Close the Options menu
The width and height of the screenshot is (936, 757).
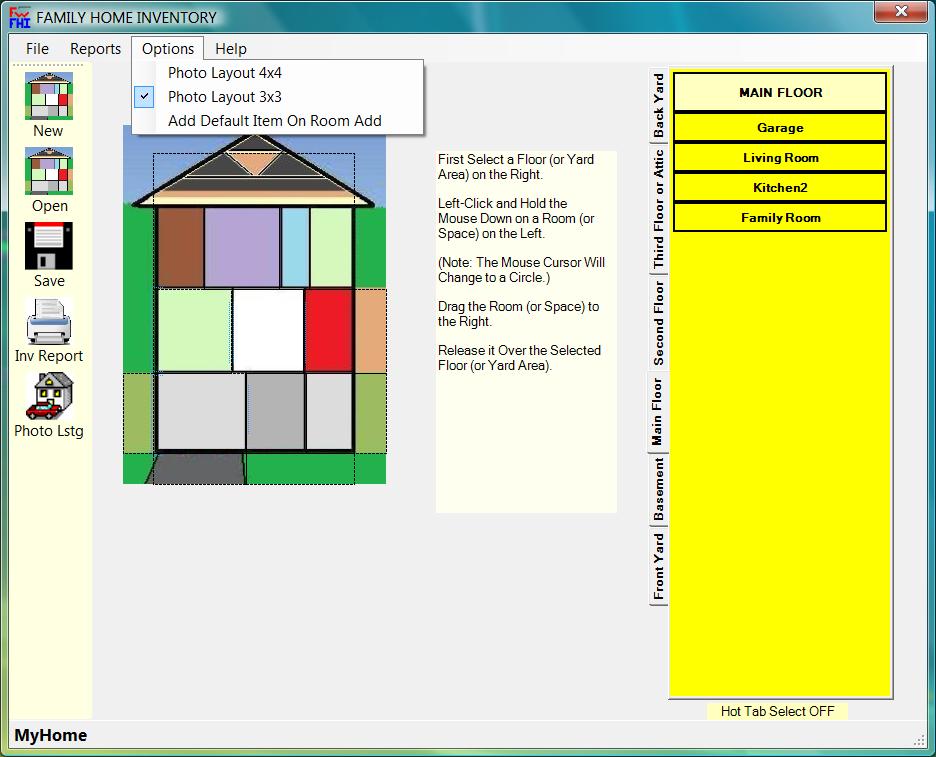click(x=168, y=49)
